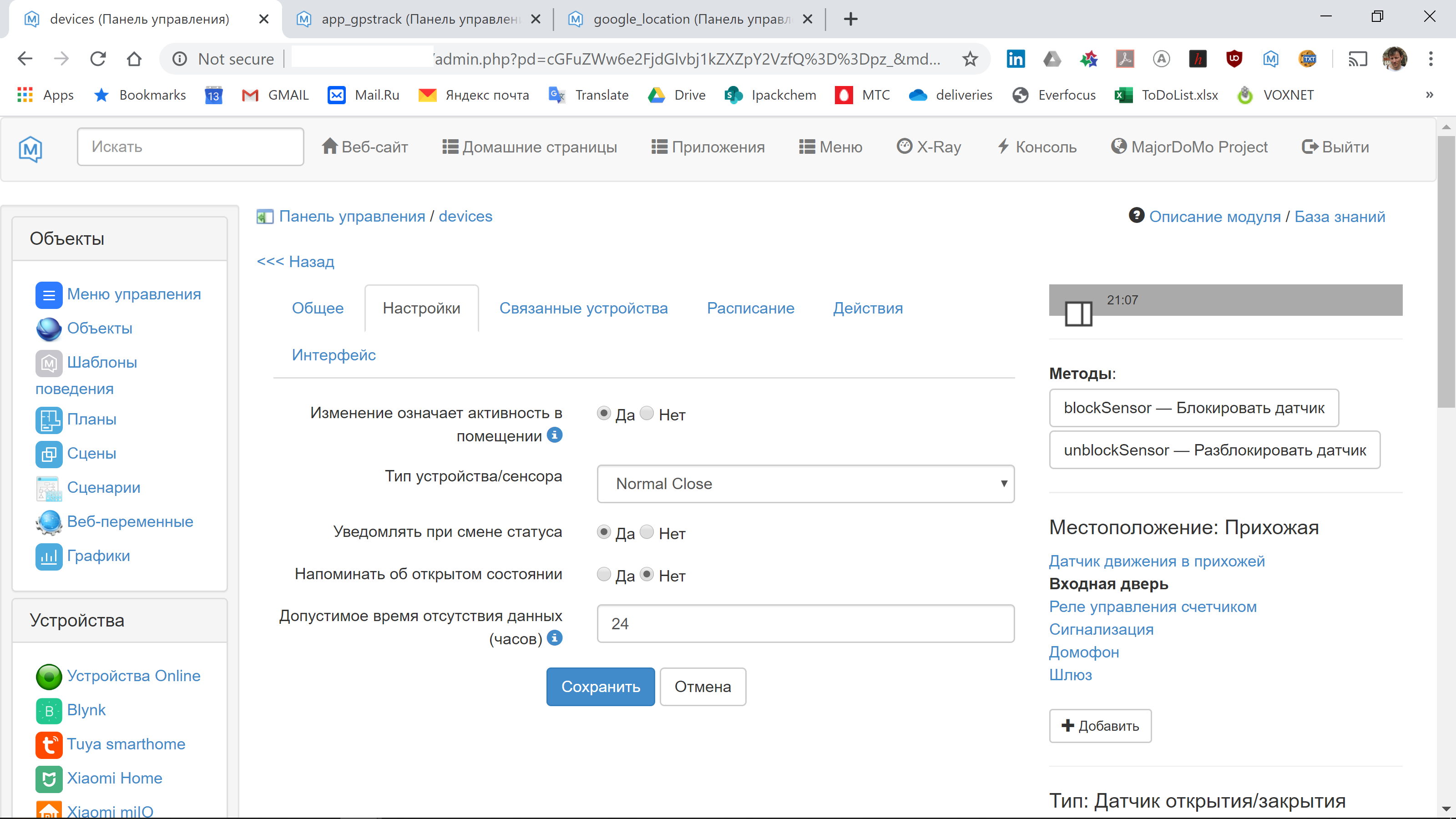
Task: Open the Консоль panel
Action: [1036, 147]
